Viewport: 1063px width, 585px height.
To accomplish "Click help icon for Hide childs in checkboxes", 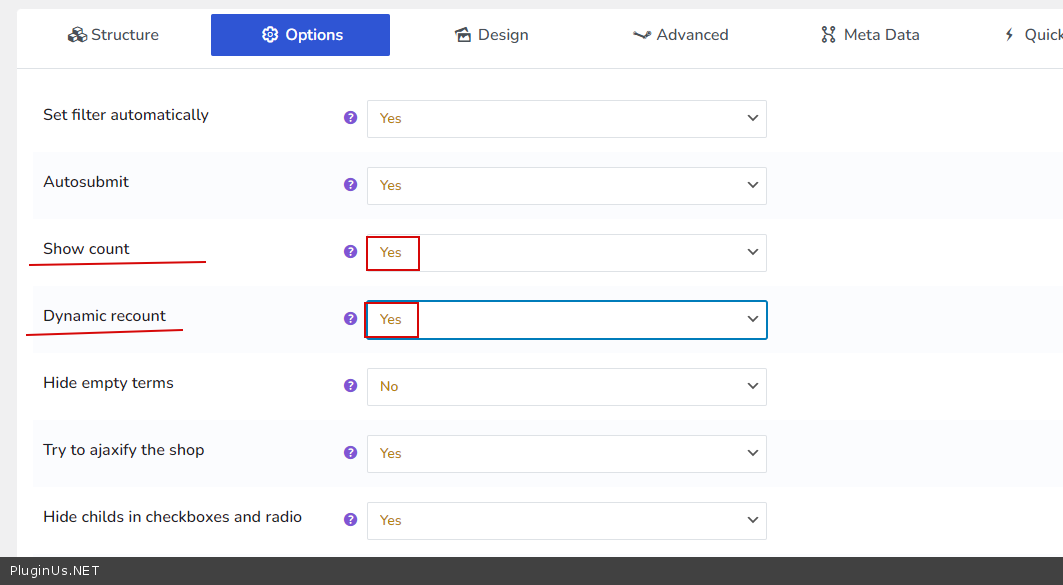I will click(x=350, y=519).
